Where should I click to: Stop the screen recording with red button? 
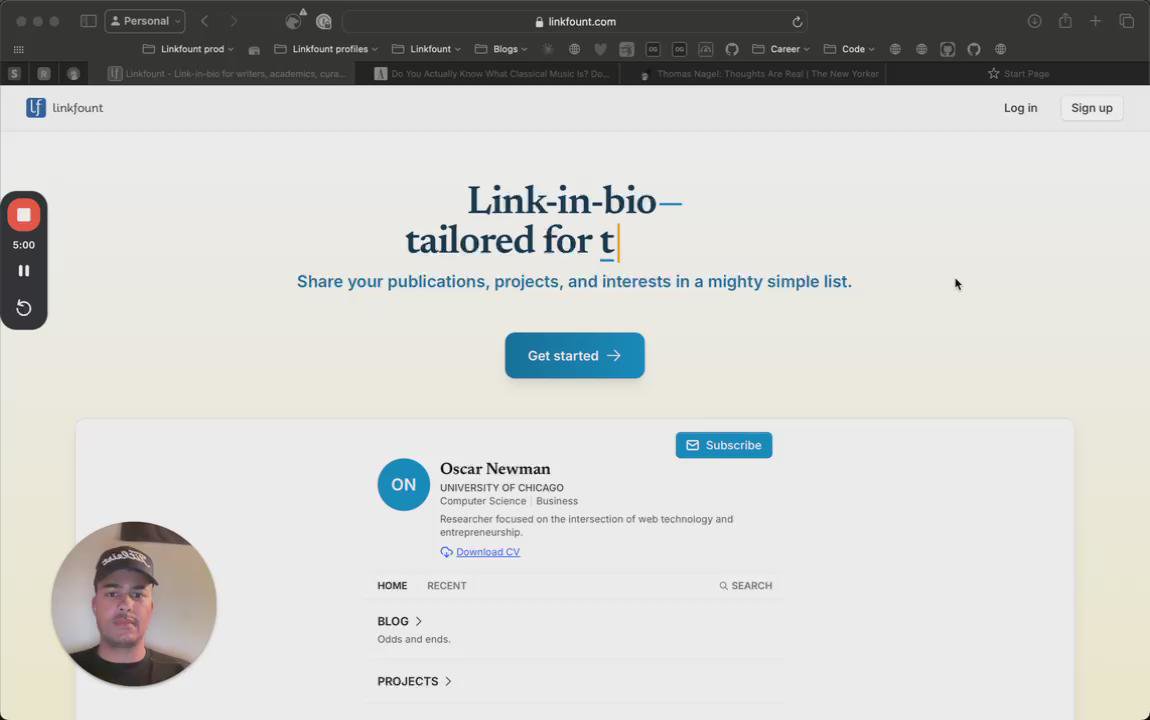23,215
